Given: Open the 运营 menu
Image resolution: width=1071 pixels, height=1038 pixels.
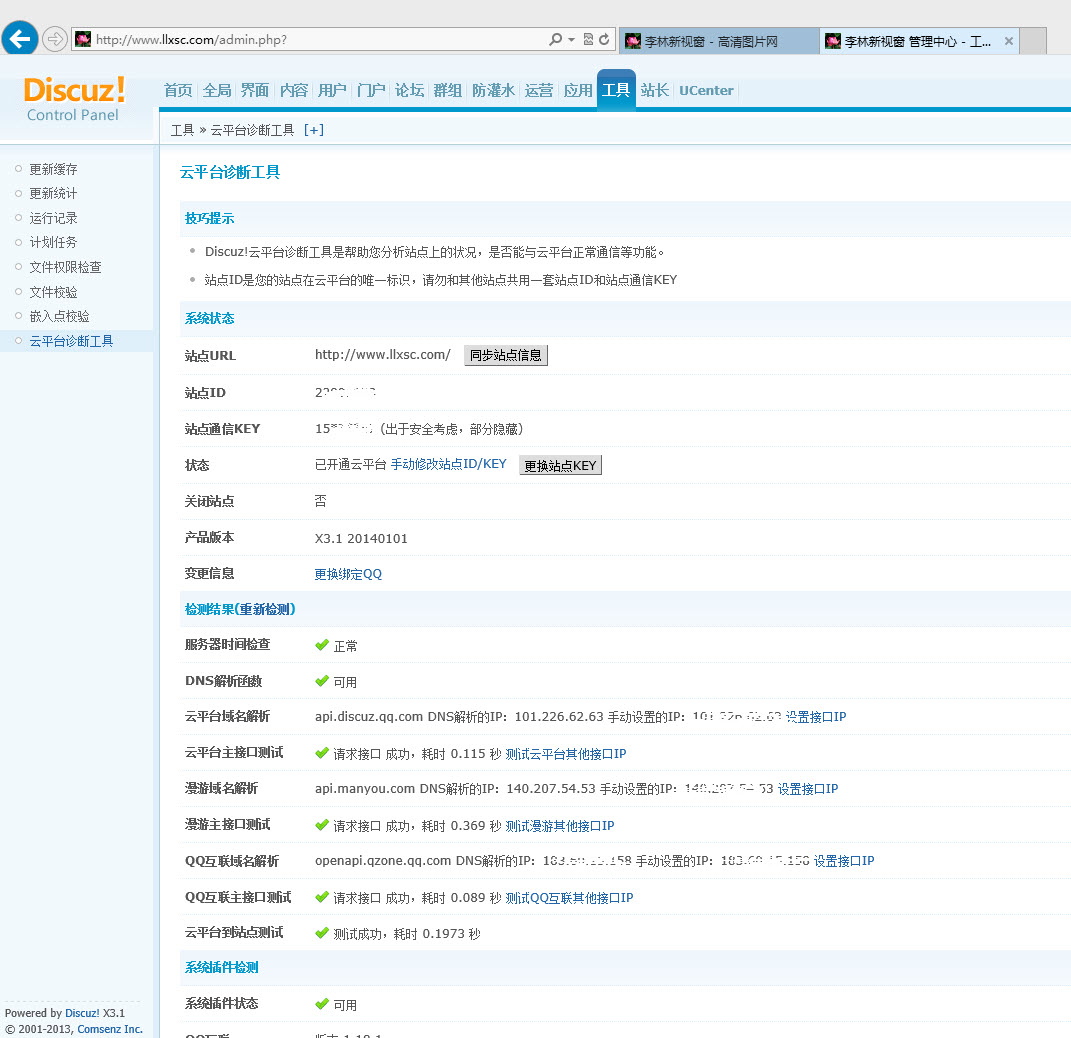Looking at the screenshot, I should [539, 90].
